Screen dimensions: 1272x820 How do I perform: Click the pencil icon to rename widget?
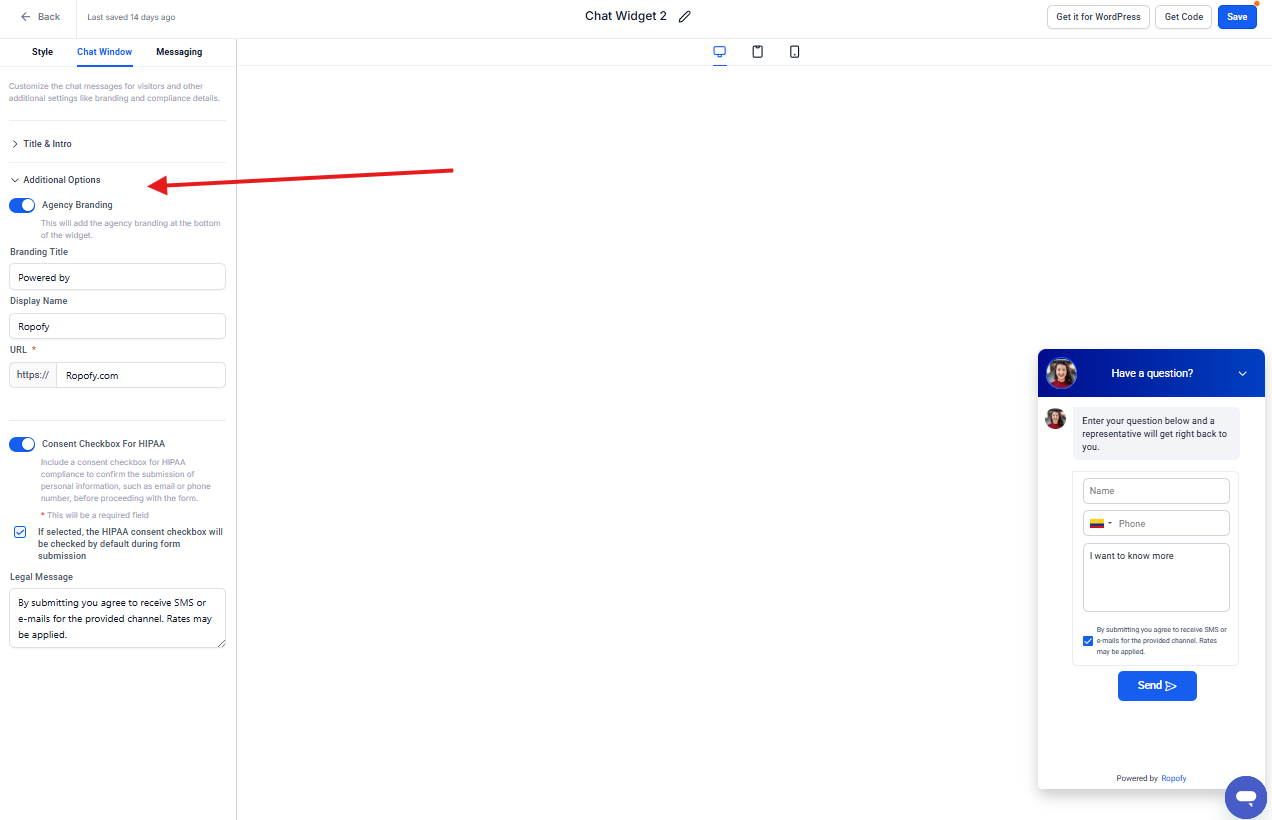pos(685,17)
